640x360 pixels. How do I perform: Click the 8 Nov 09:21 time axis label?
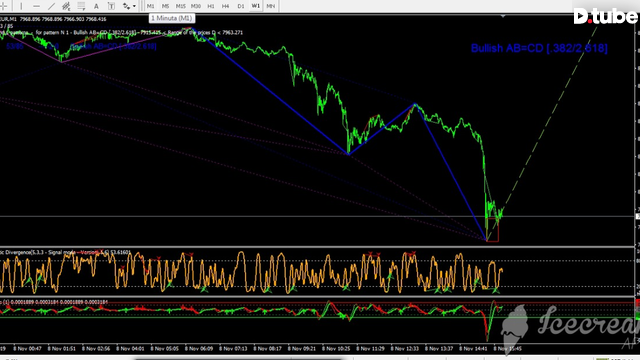pos(302,349)
